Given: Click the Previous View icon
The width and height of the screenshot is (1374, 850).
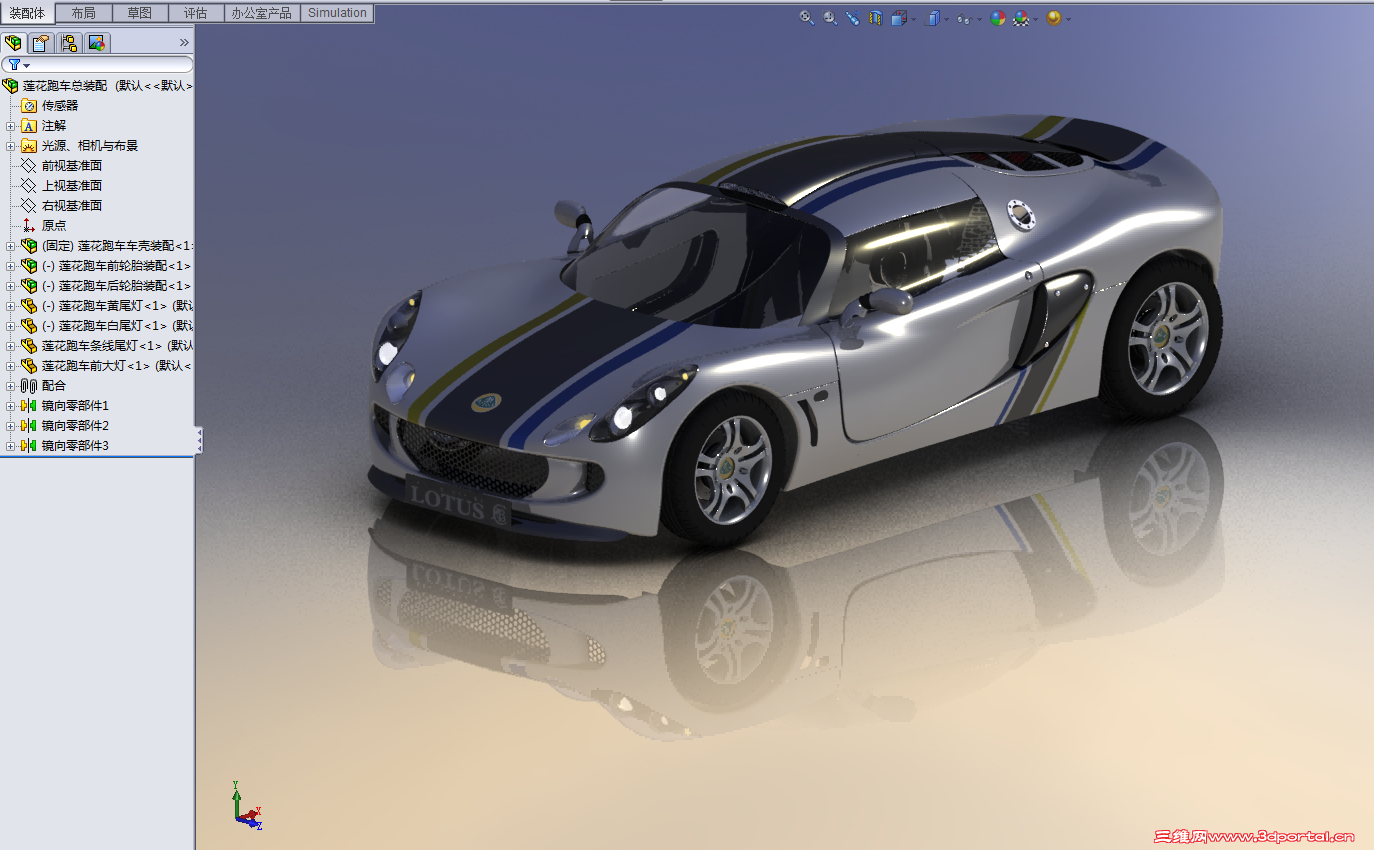Looking at the screenshot, I should click(853, 17).
